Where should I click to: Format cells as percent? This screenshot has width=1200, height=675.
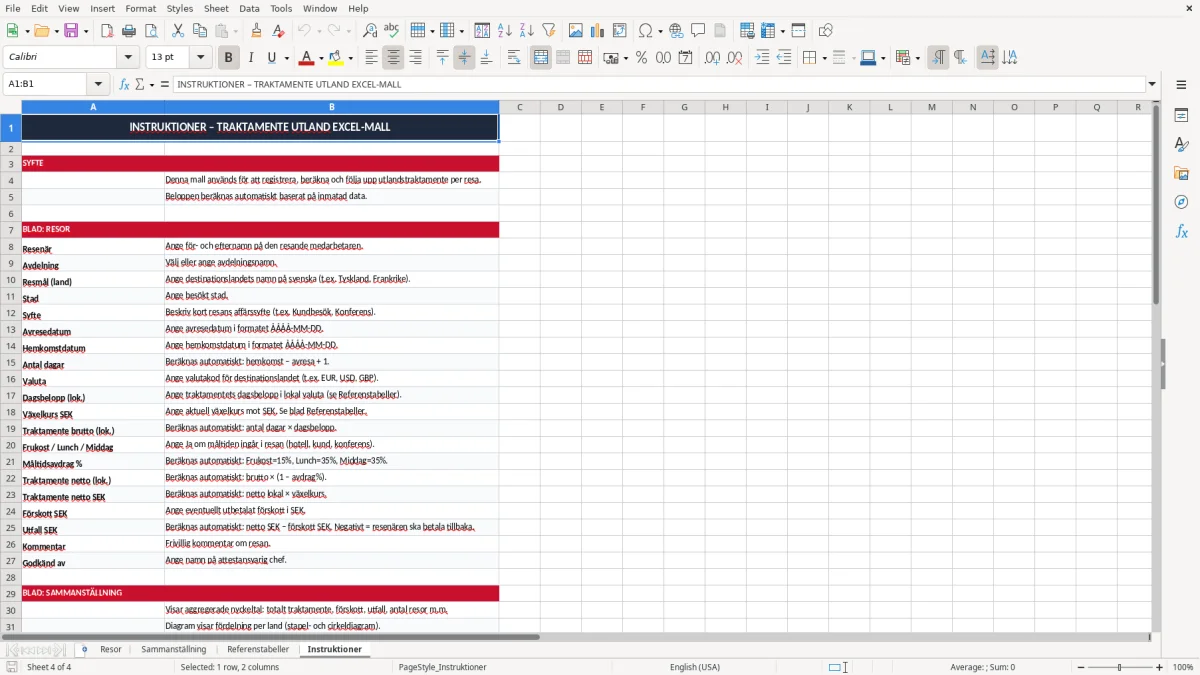point(641,58)
